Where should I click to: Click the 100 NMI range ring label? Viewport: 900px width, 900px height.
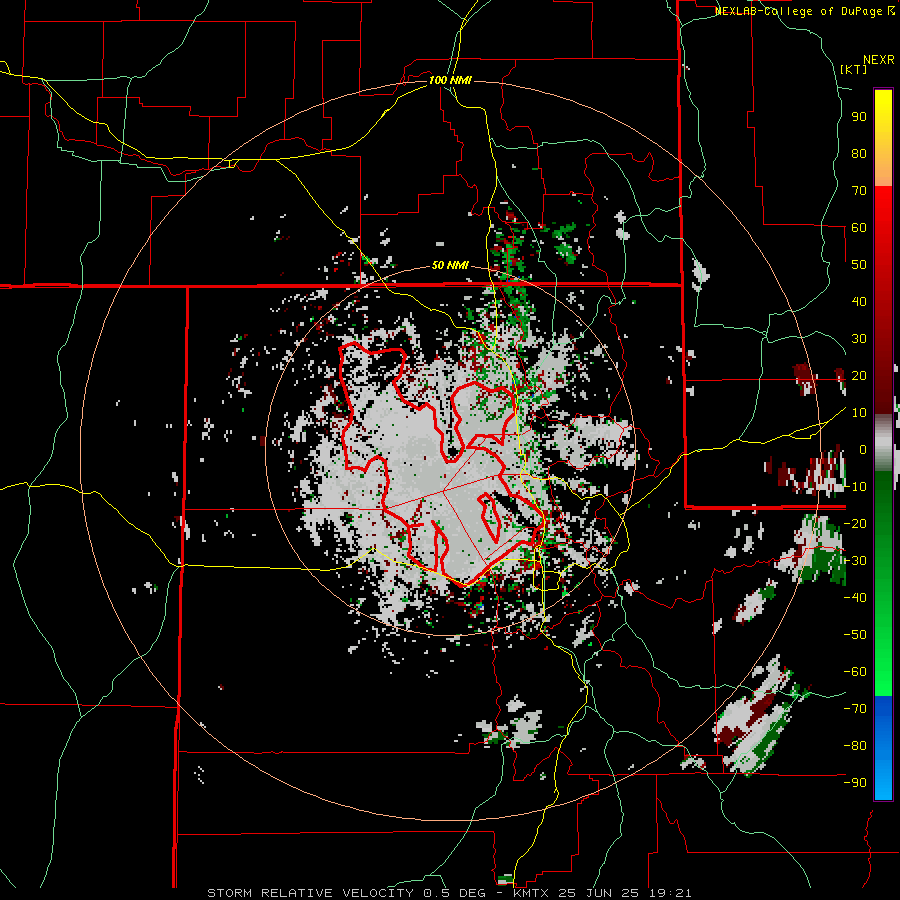pos(450,80)
